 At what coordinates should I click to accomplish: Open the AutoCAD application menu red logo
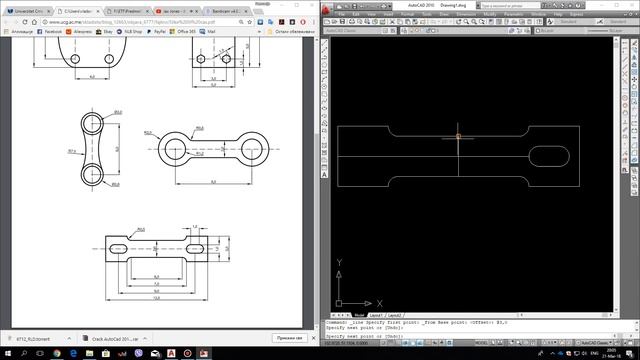(x=325, y=9)
